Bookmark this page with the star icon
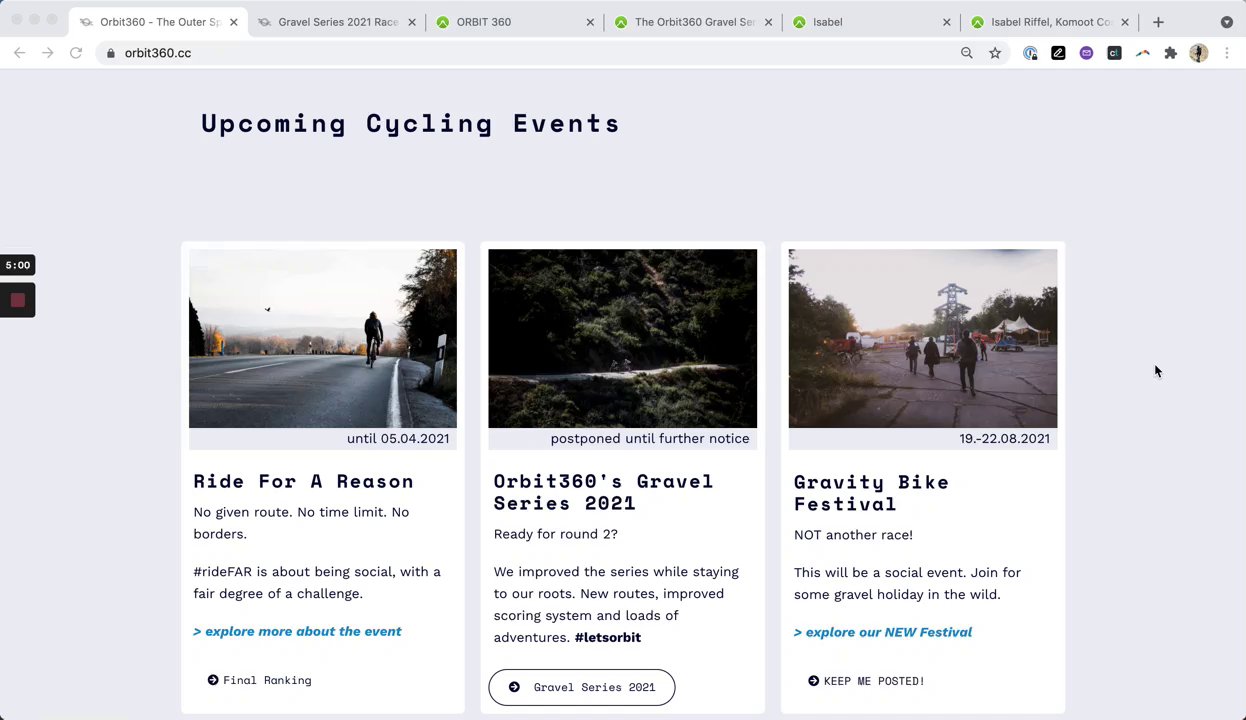 click(995, 53)
